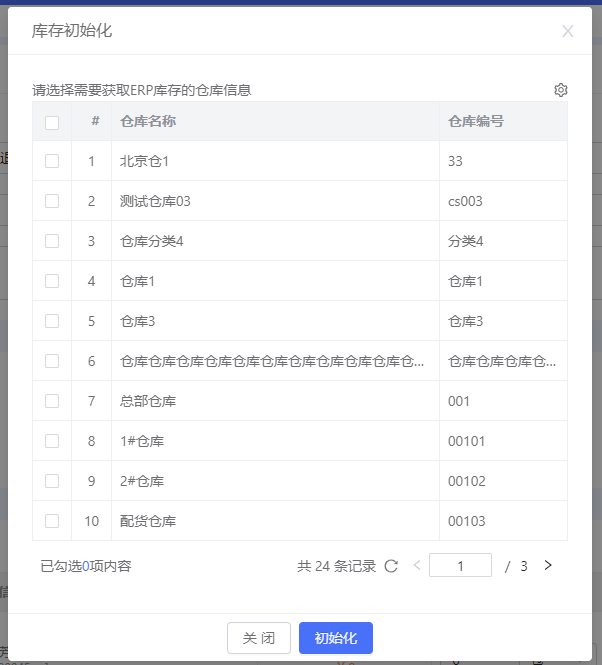Select checkbox for 仓库分类4
This screenshot has height=665, width=602.
[52, 241]
